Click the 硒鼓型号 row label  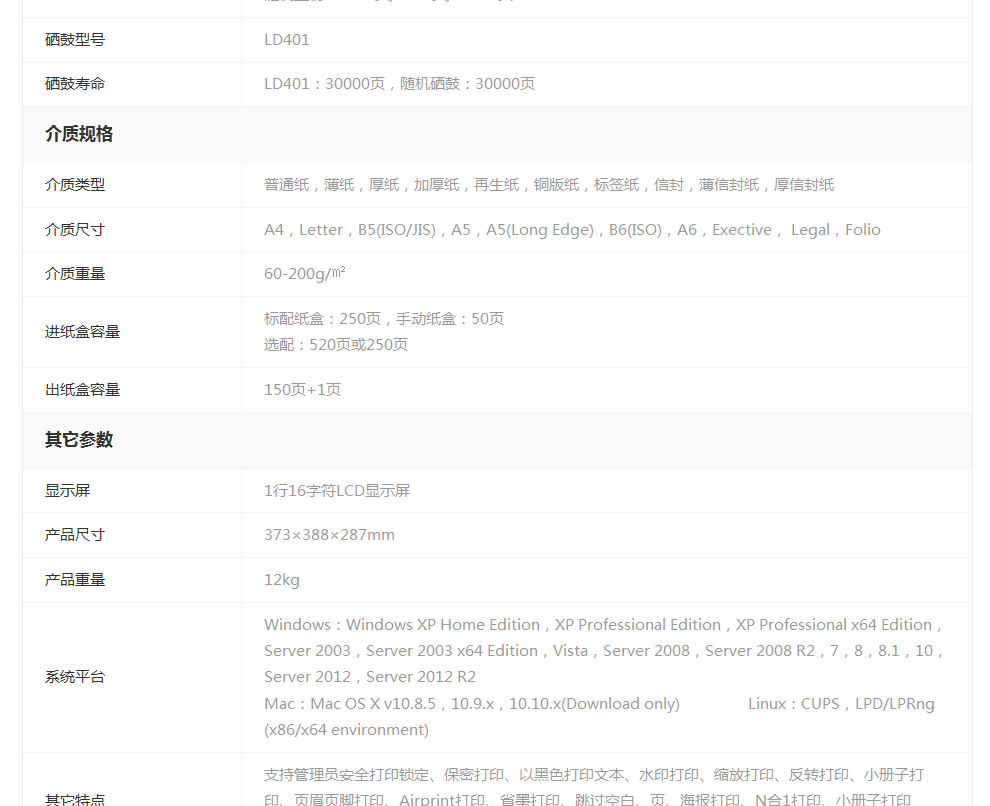point(75,40)
